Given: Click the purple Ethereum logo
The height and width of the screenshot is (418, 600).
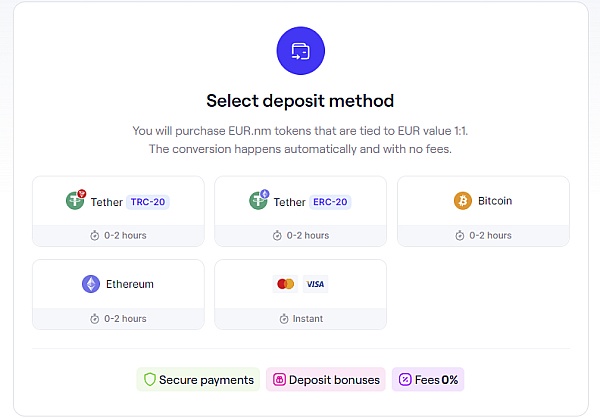Looking at the screenshot, I should 91,284.
